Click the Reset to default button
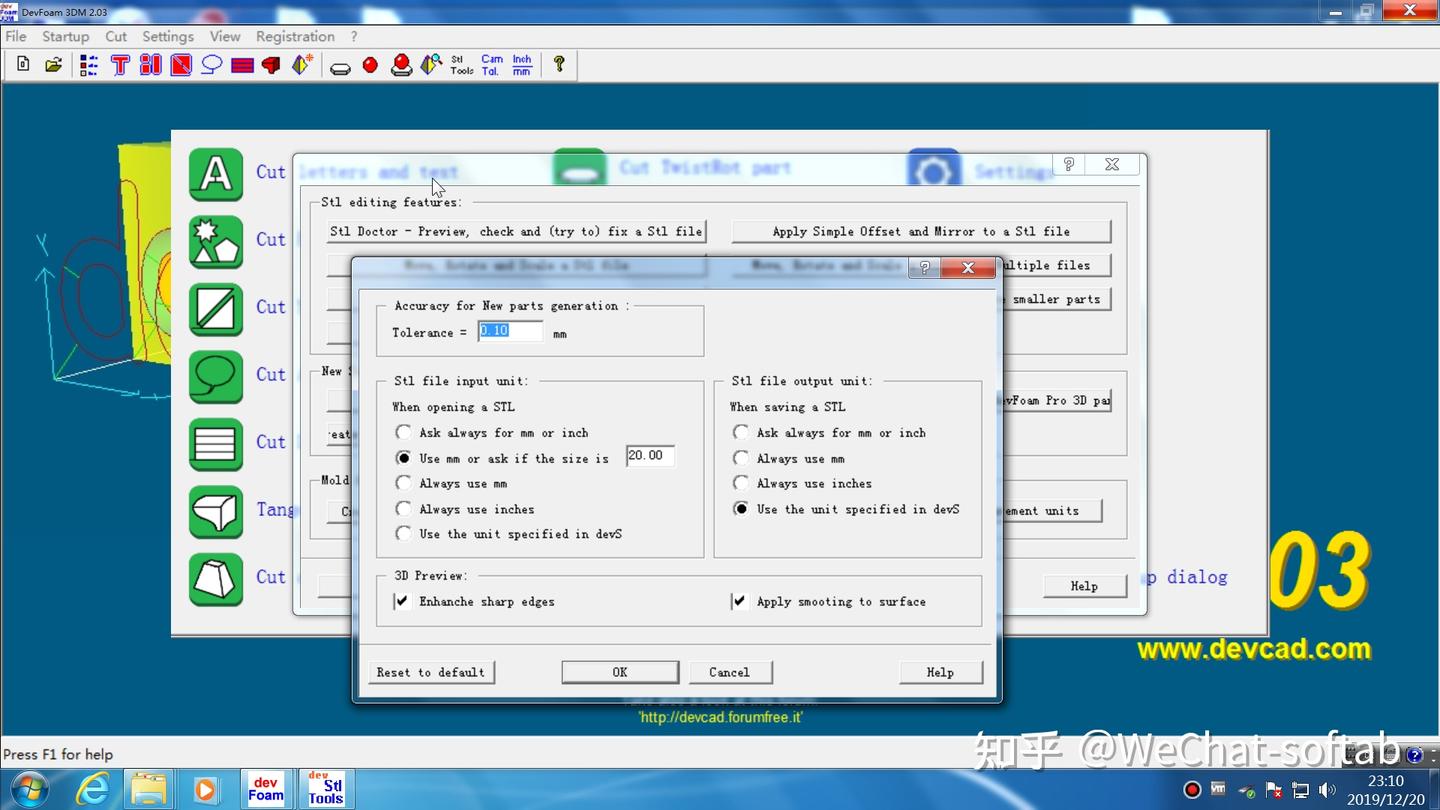This screenshot has width=1440, height=810. coord(431,672)
